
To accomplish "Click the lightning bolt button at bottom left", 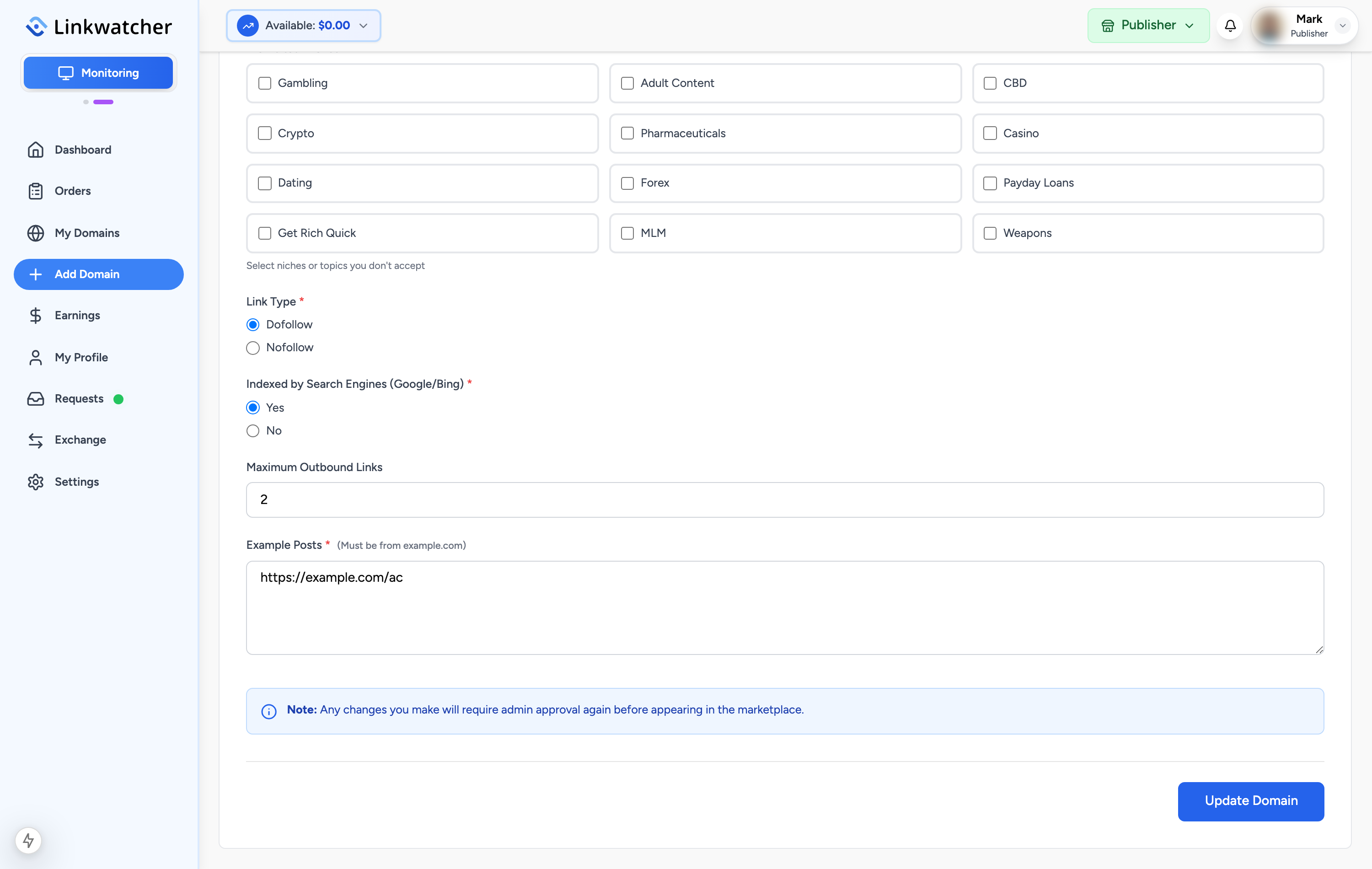I will point(28,840).
